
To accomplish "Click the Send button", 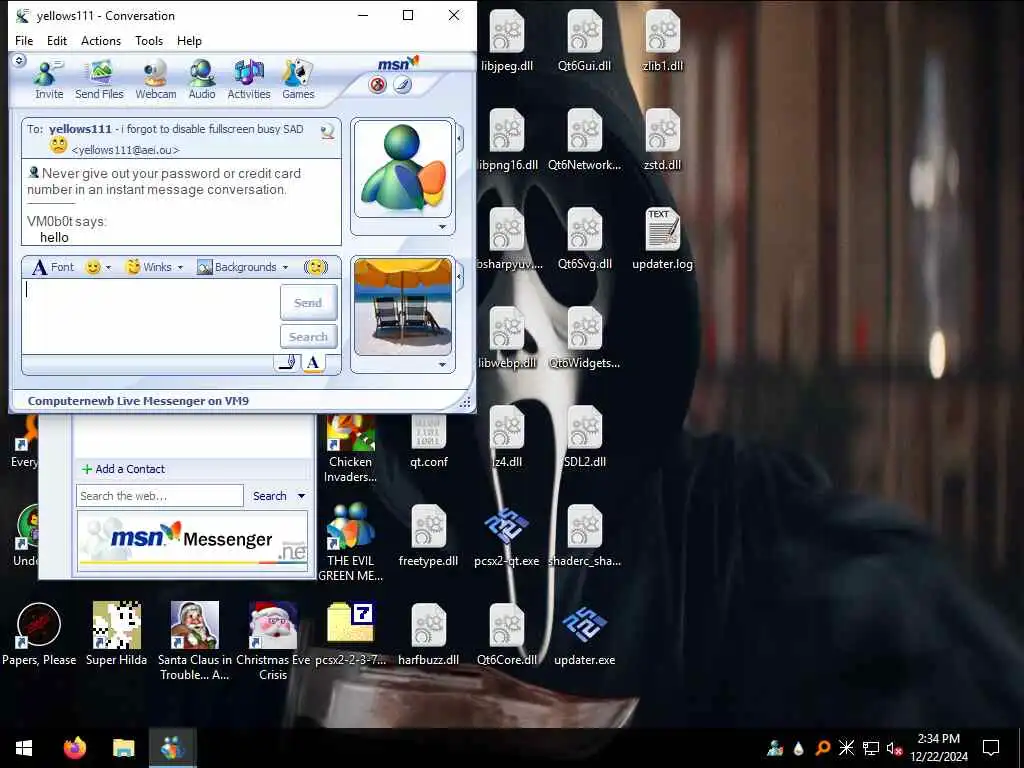I will pos(308,302).
